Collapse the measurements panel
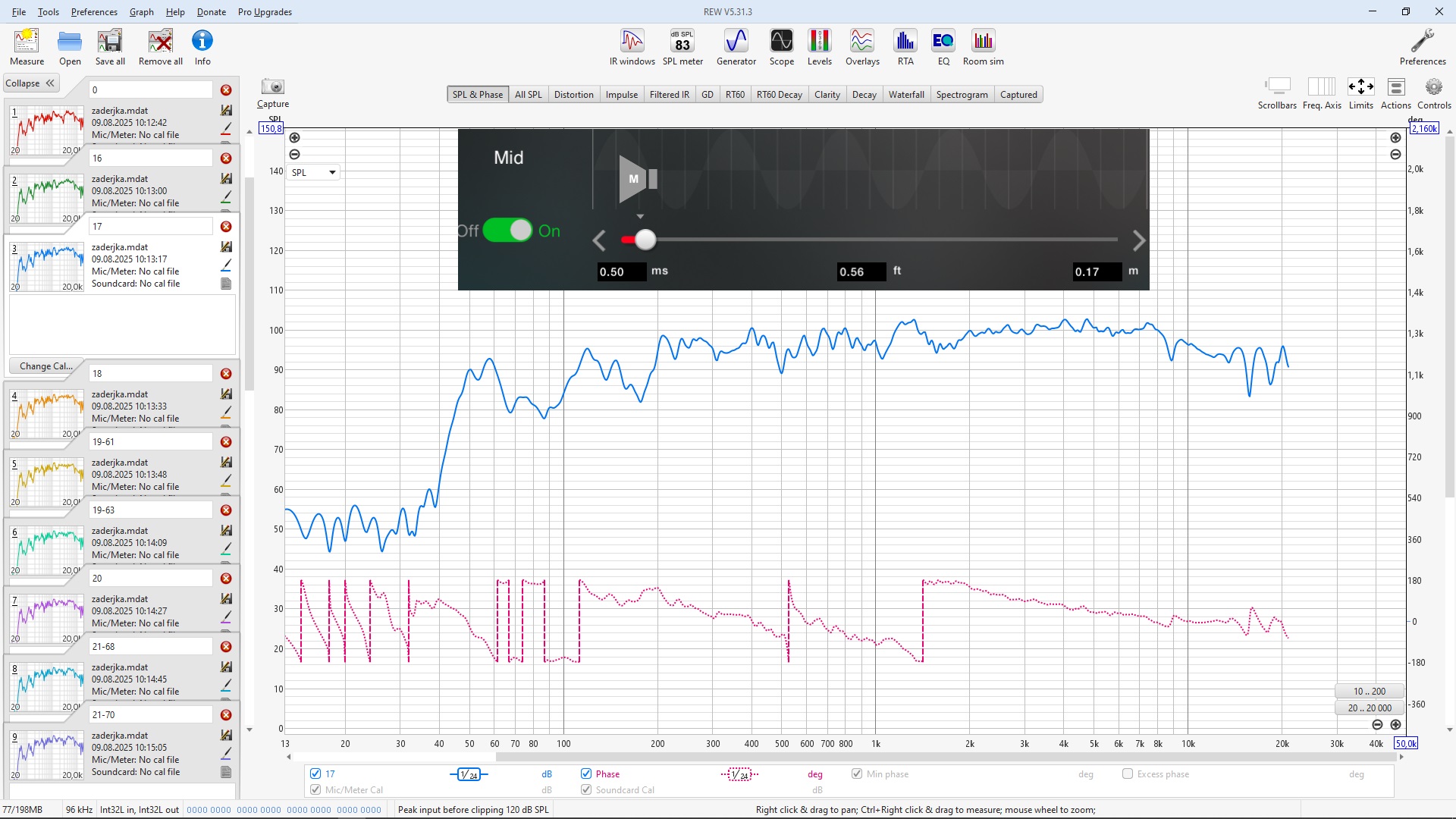The width and height of the screenshot is (1456, 819). coord(30,83)
